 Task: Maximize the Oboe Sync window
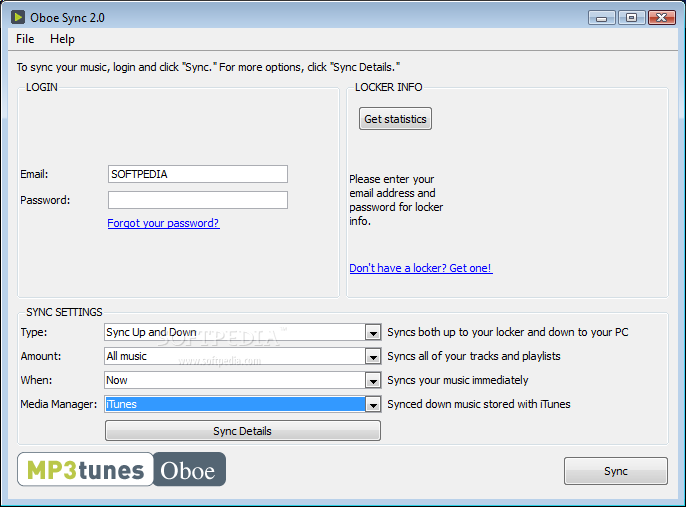631,18
